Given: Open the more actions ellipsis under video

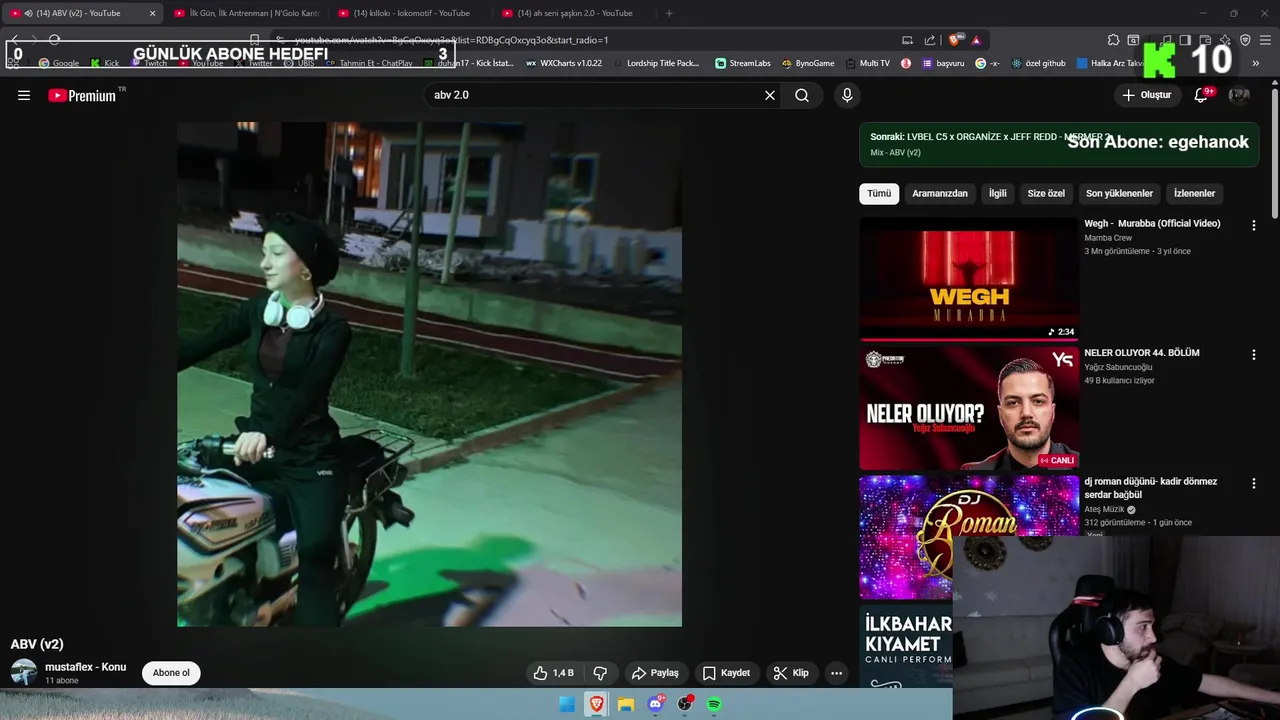Looking at the screenshot, I should [837, 673].
